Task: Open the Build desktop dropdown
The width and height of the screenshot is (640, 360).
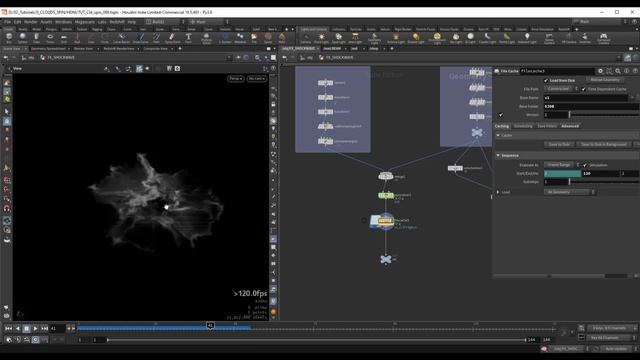Action: pyautogui.click(x=165, y=22)
